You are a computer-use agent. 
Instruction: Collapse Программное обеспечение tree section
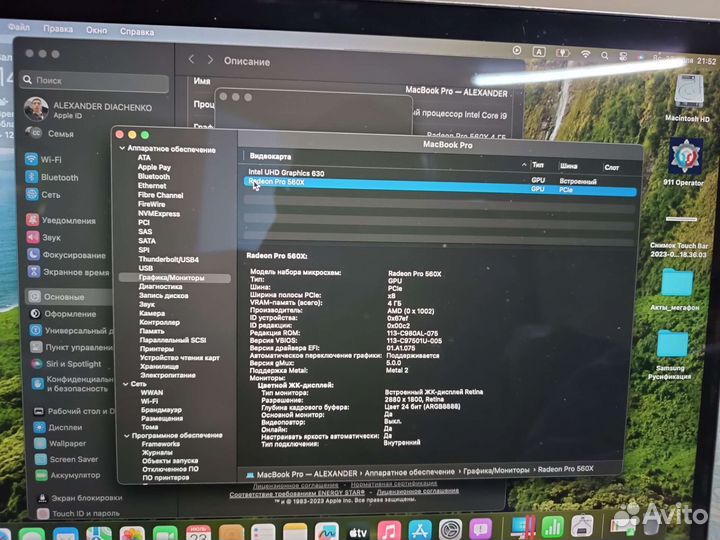coord(126,435)
